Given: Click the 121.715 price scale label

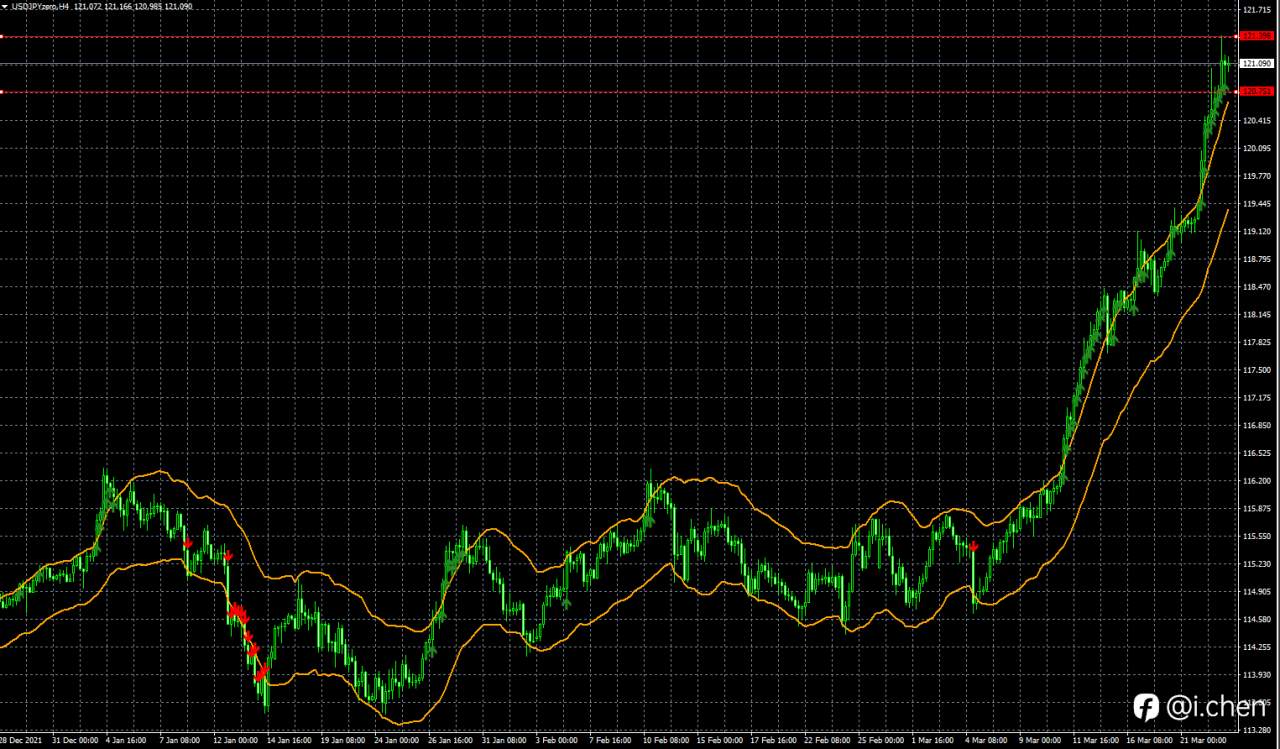Looking at the screenshot, I should 1256,10.
